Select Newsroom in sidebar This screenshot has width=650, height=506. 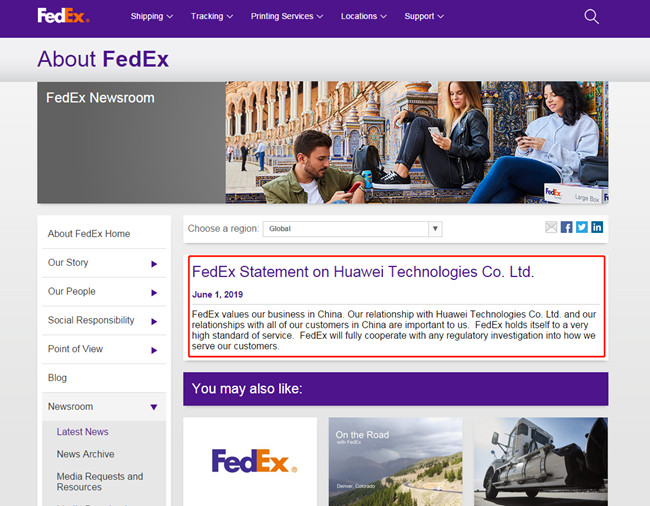point(70,407)
